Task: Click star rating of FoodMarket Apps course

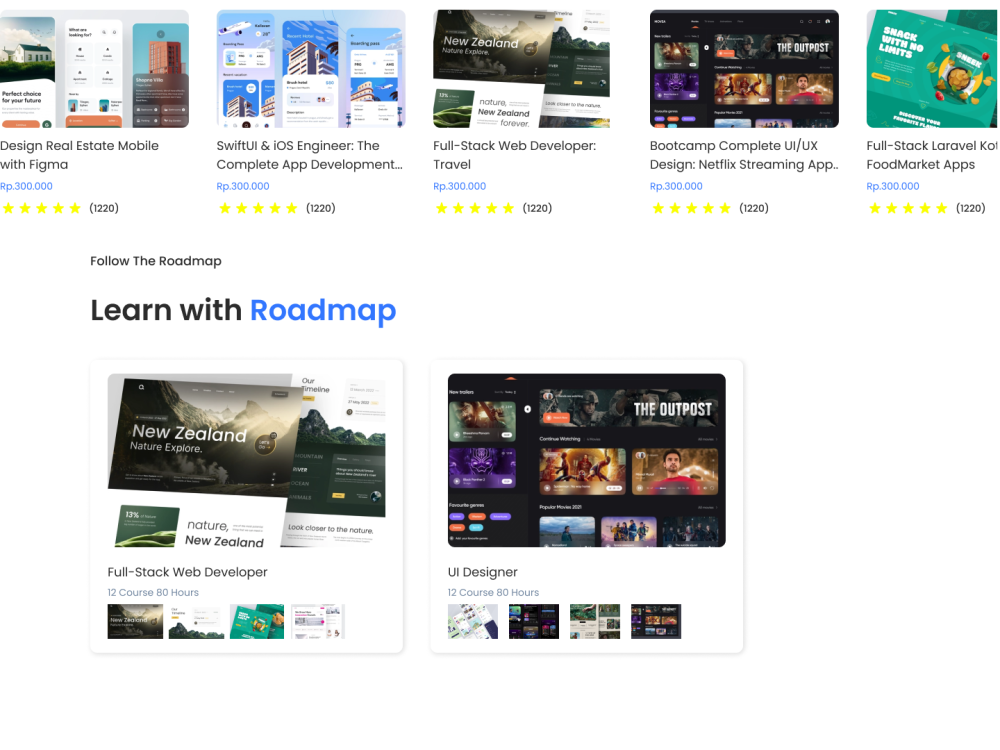Action: (908, 209)
